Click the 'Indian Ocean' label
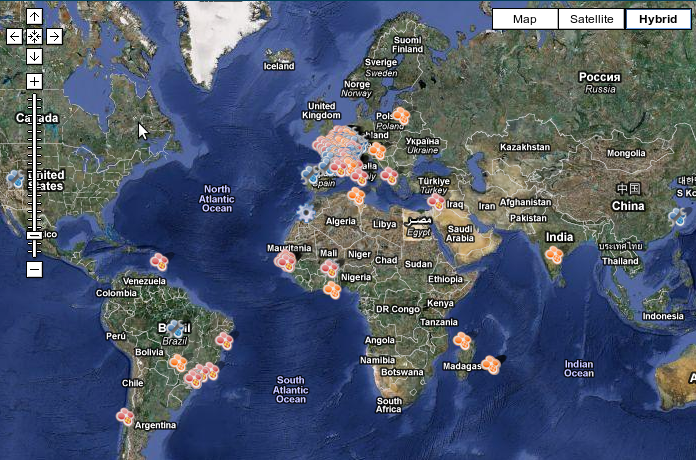The image size is (696, 460). 579,369
